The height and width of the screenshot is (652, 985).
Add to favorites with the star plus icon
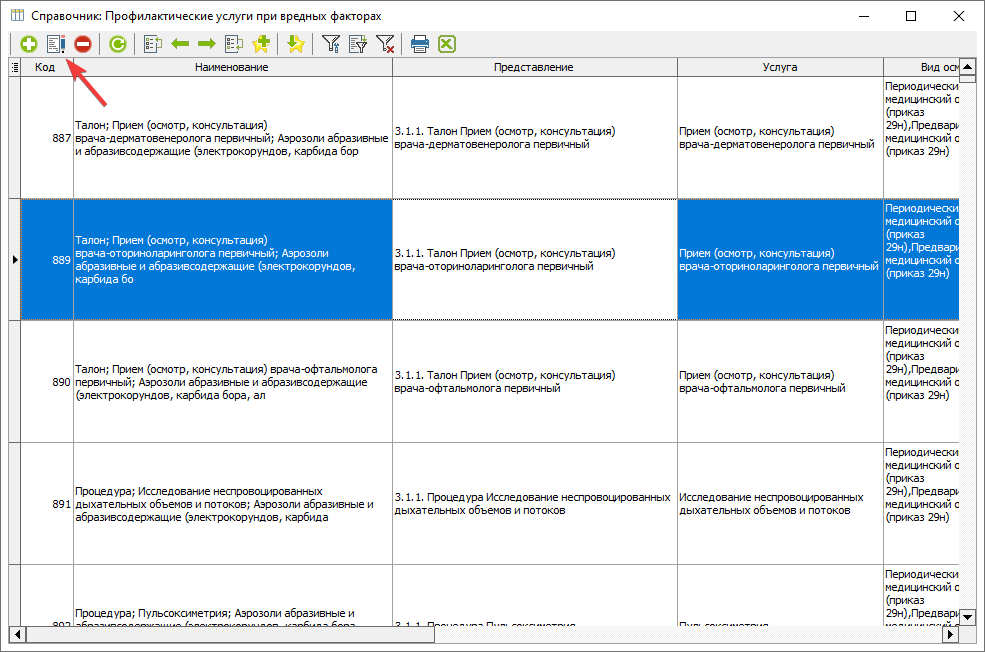pyautogui.click(x=261, y=44)
